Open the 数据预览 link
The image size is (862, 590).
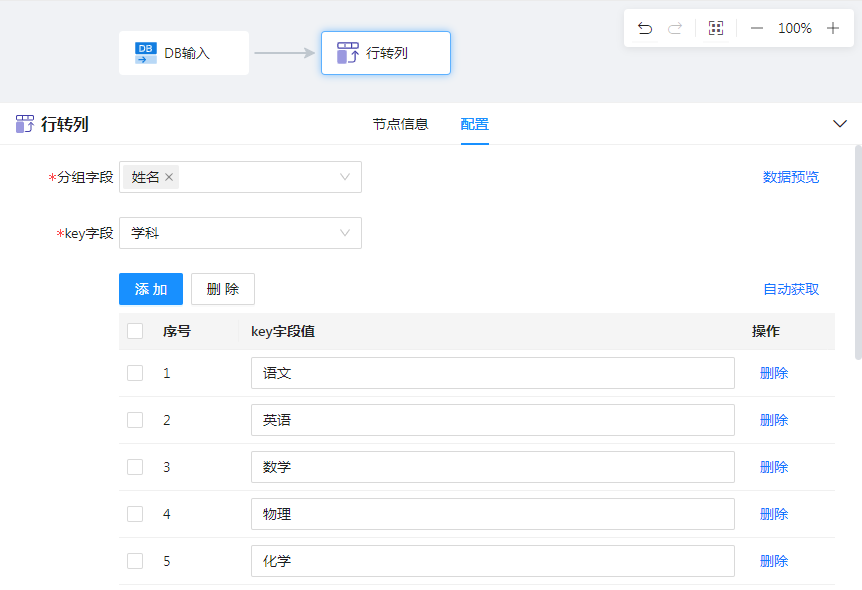[x=791, y=177]
